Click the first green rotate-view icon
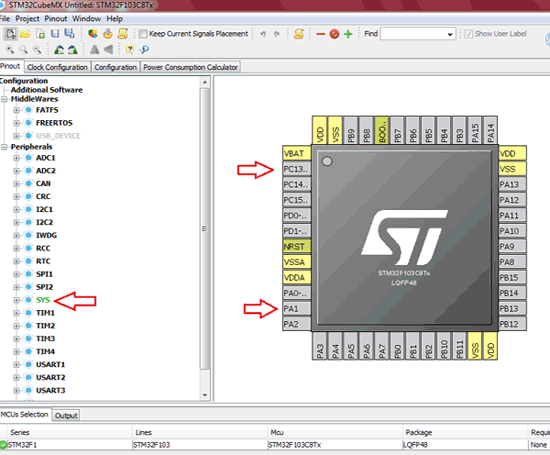The height and width of the screenshot is (455, 550). click(59, 49)
